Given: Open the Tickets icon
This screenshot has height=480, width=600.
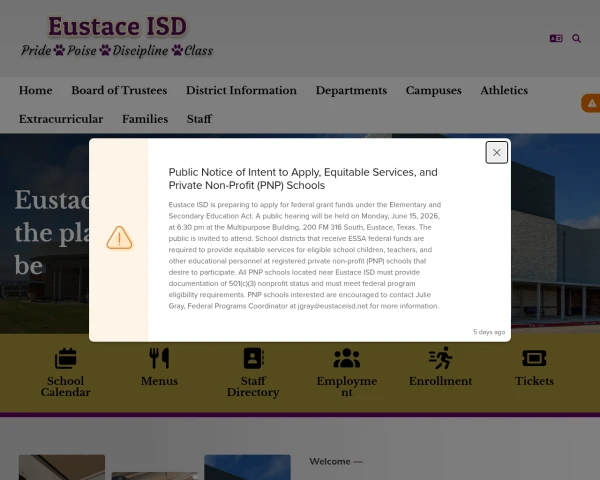Looking at the screenshot, I should coord(534,358).
